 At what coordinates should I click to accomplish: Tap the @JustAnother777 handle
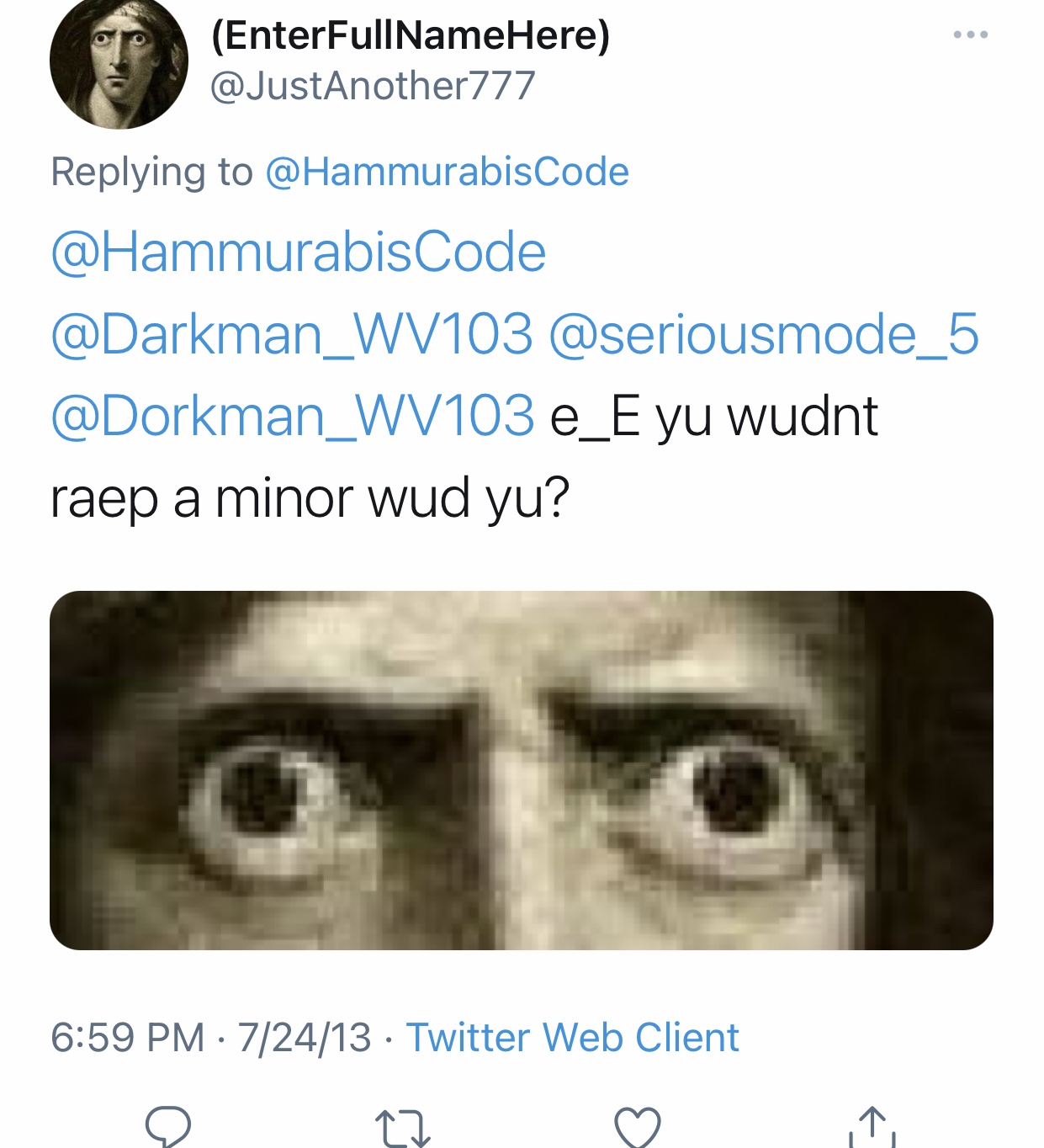point(373,86)
